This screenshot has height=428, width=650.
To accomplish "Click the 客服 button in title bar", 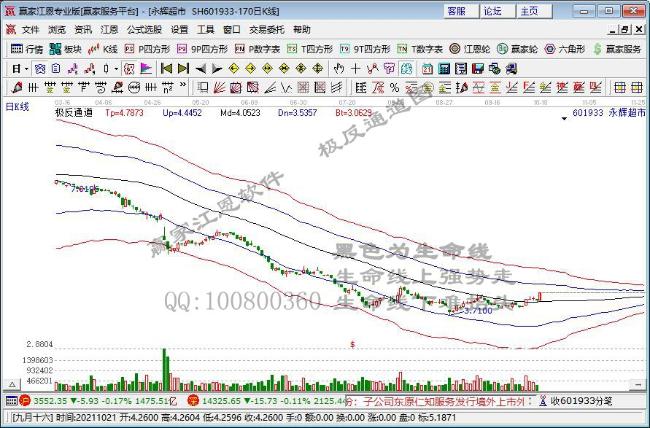I will tap(461, 11).
